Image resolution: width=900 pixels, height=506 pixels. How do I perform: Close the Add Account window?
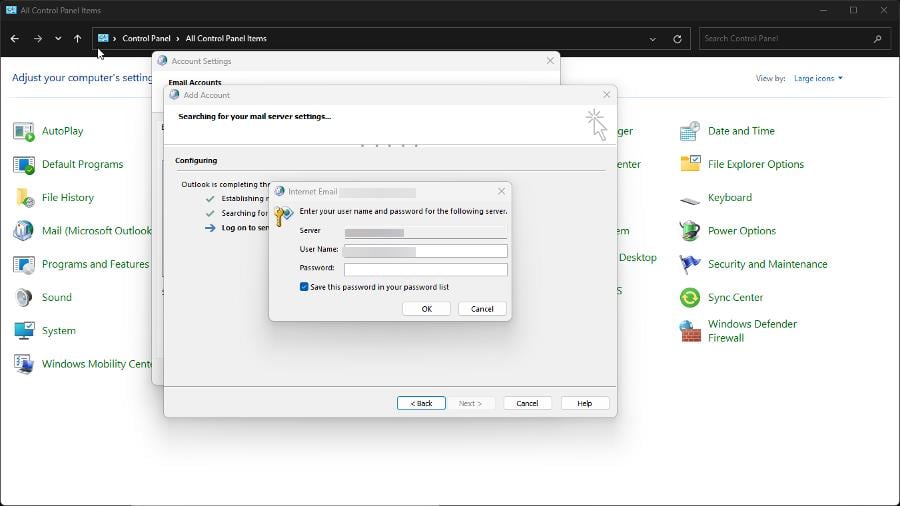tap(607, 95)
